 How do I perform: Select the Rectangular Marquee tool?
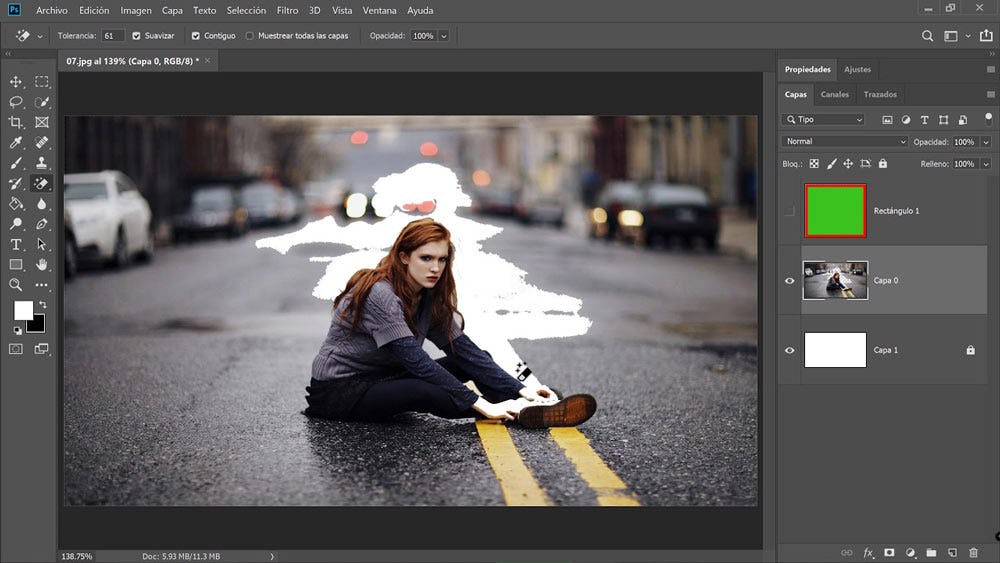tap(41, 82)
